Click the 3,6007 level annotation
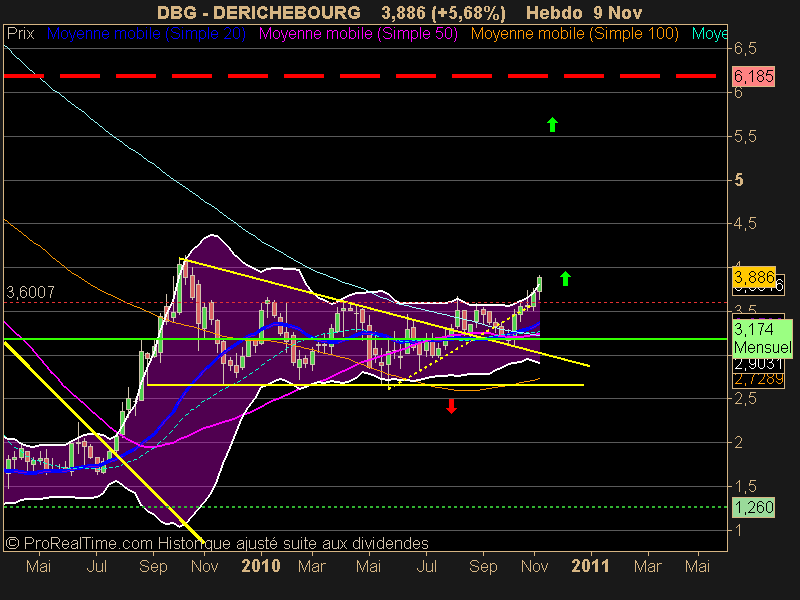The height and width of the screenshot is (600, 800). point(30,292)
